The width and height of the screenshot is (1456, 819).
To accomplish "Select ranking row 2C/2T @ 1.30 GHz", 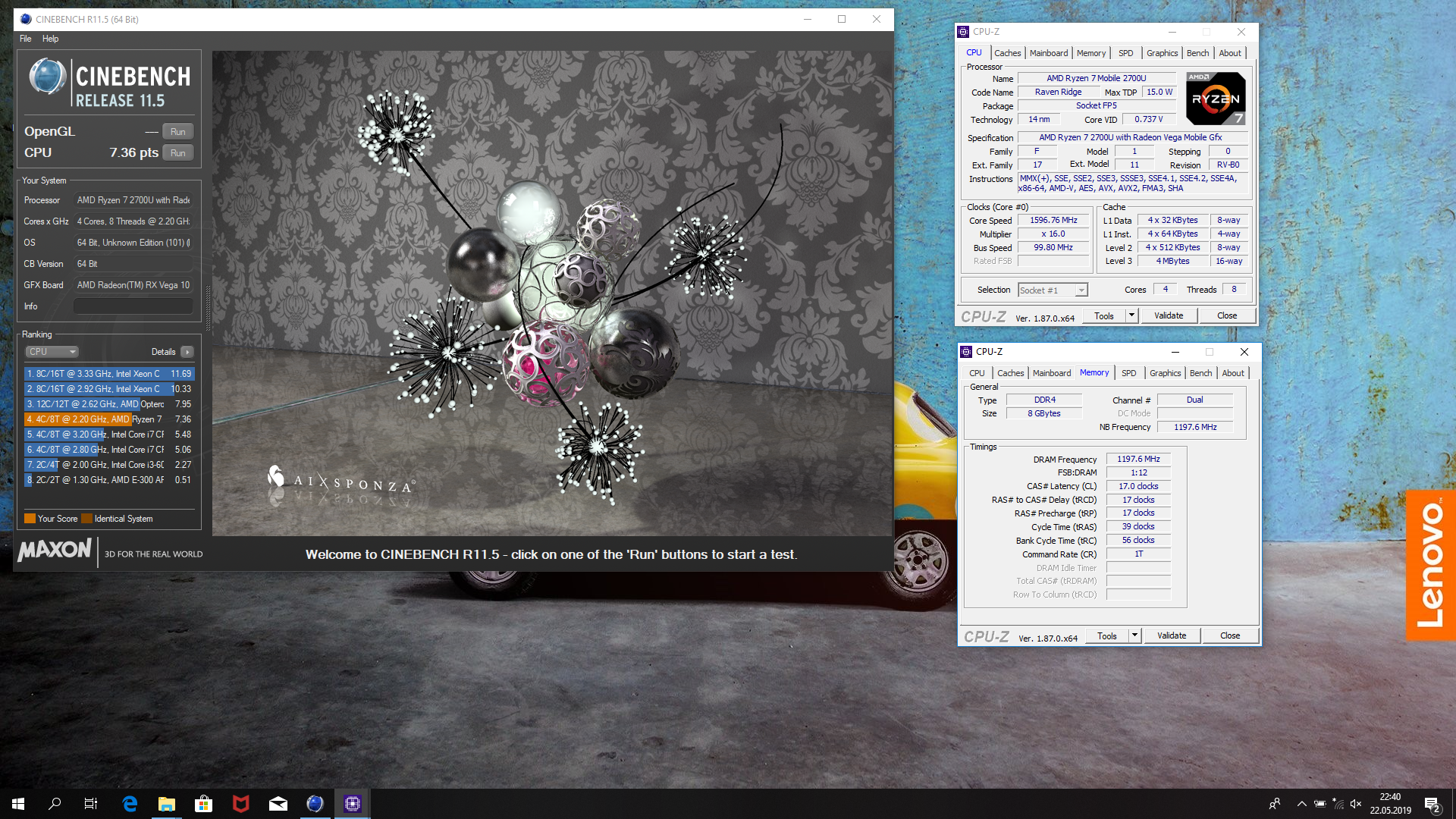I will point(109,480).
